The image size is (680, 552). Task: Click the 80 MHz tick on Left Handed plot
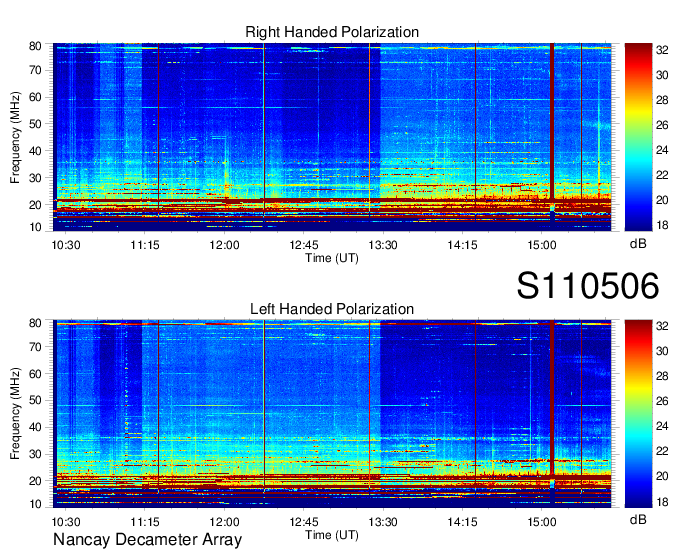35,323
